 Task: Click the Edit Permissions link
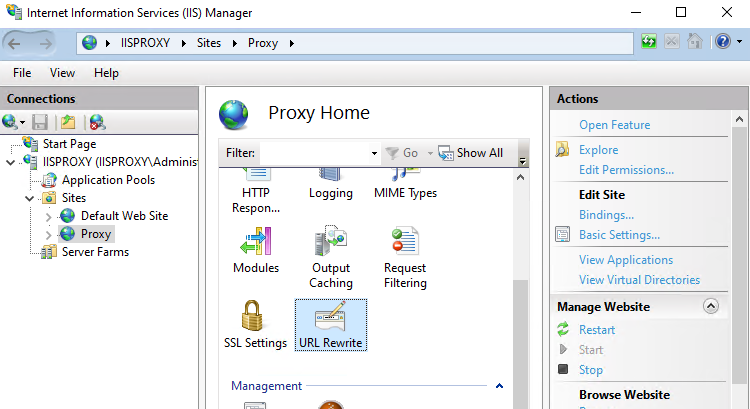(627, 170)
